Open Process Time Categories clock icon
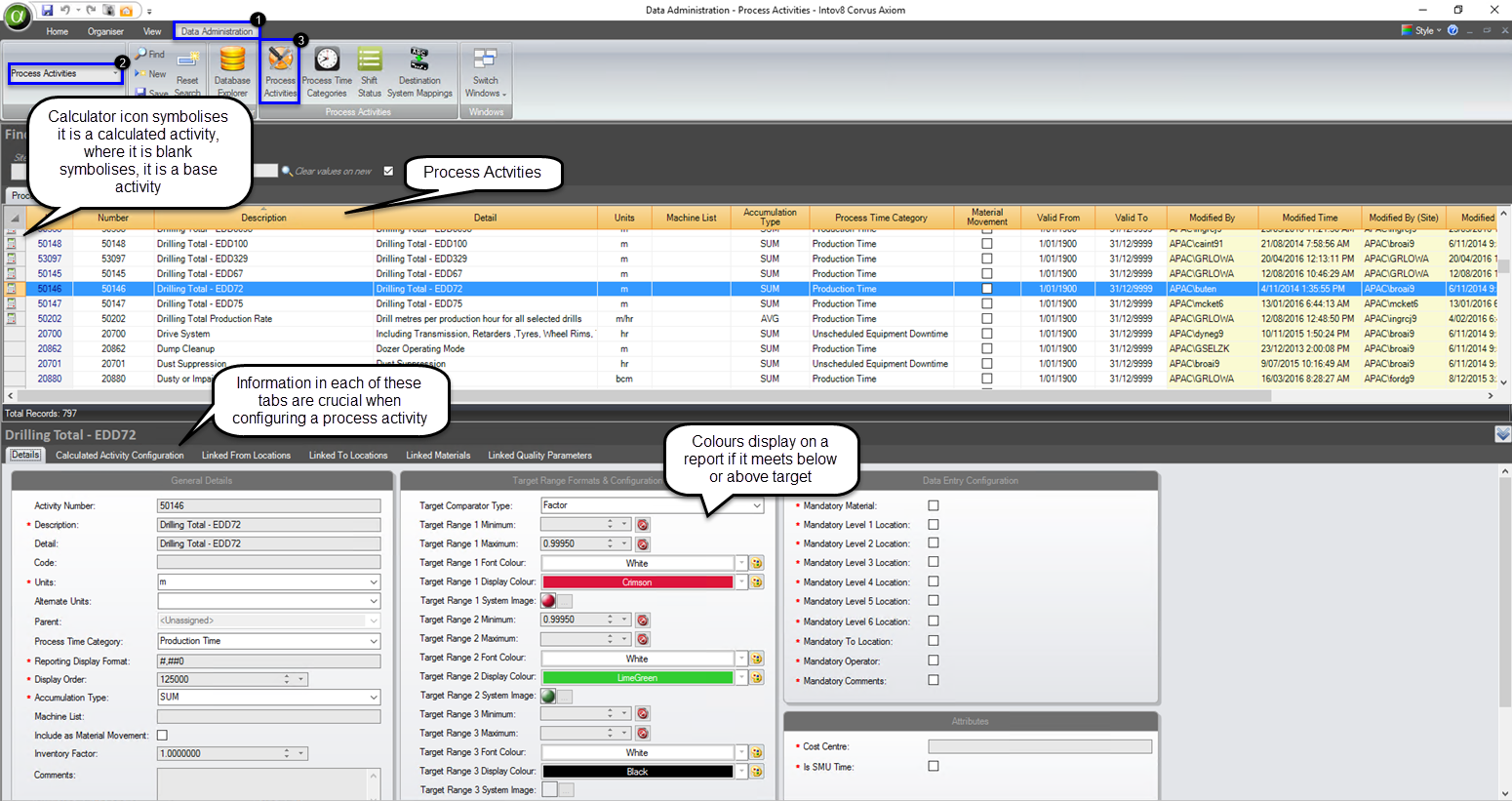Screen dimensions: 1512x801 click(327, 71)
